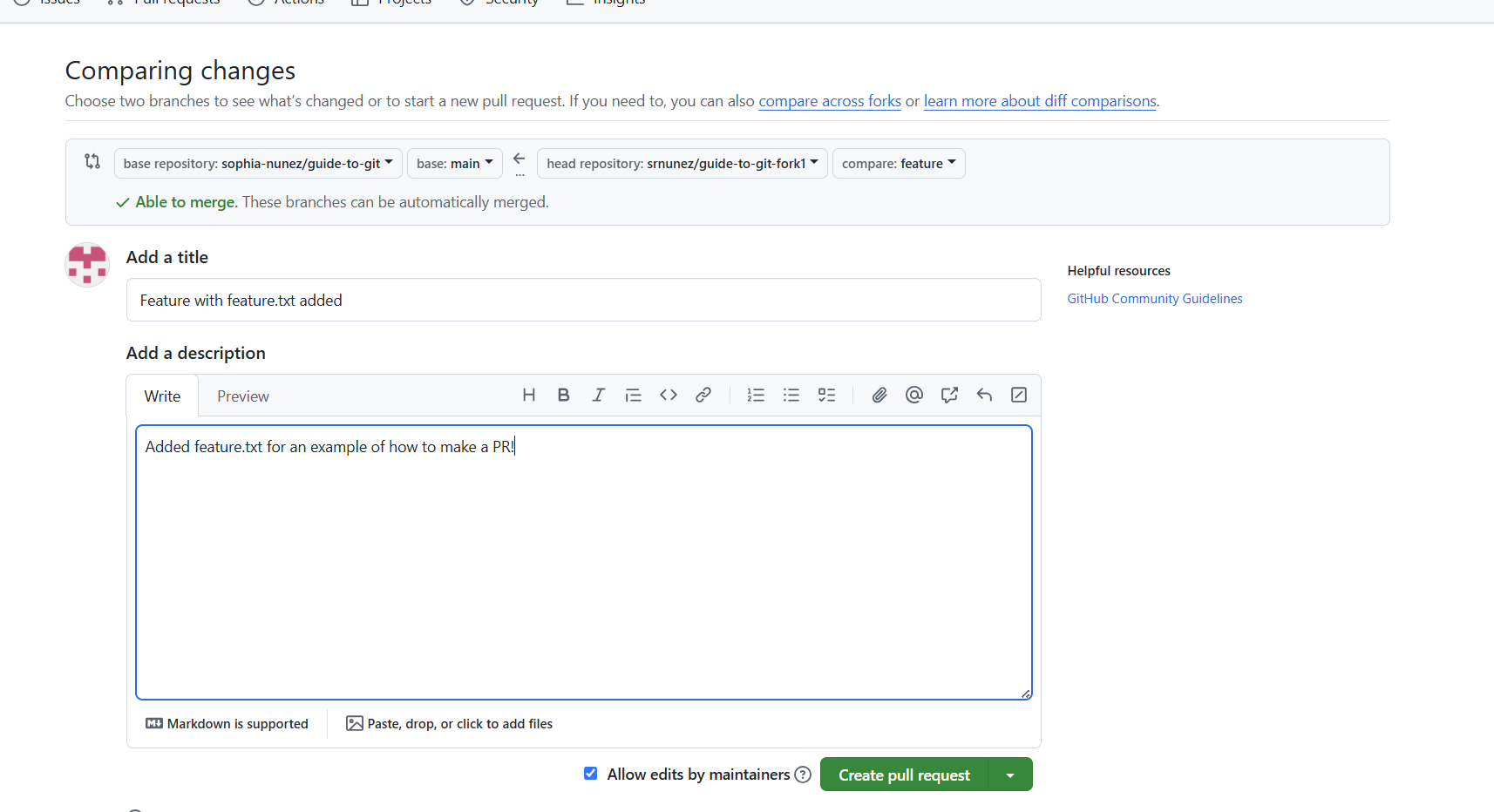Open the compare branch selector showing feature

click(898, 163)
